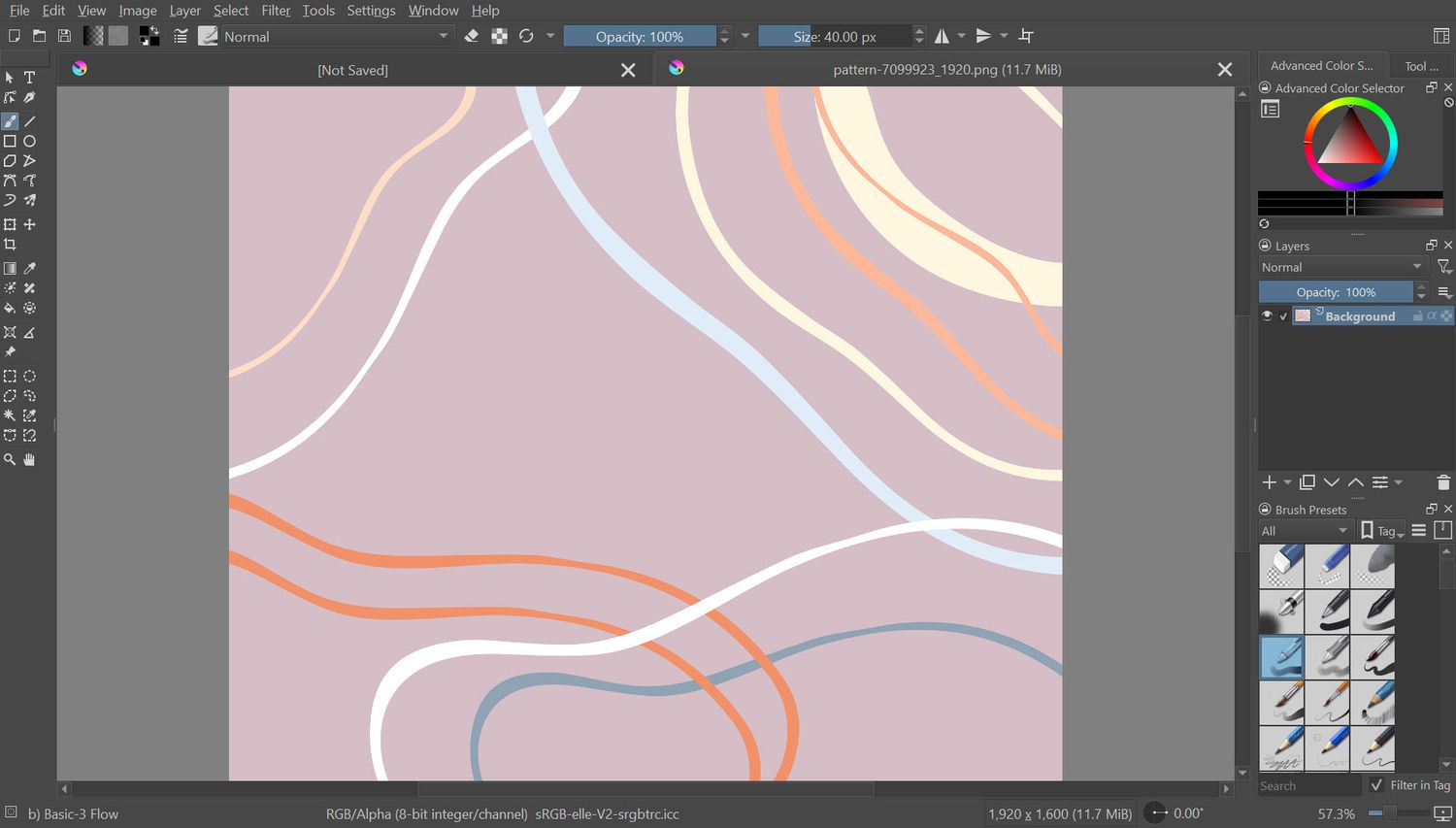This screenshot has height=828, width=1456.
Task: Open the fill gradients chooser
Action: [93, 36]
